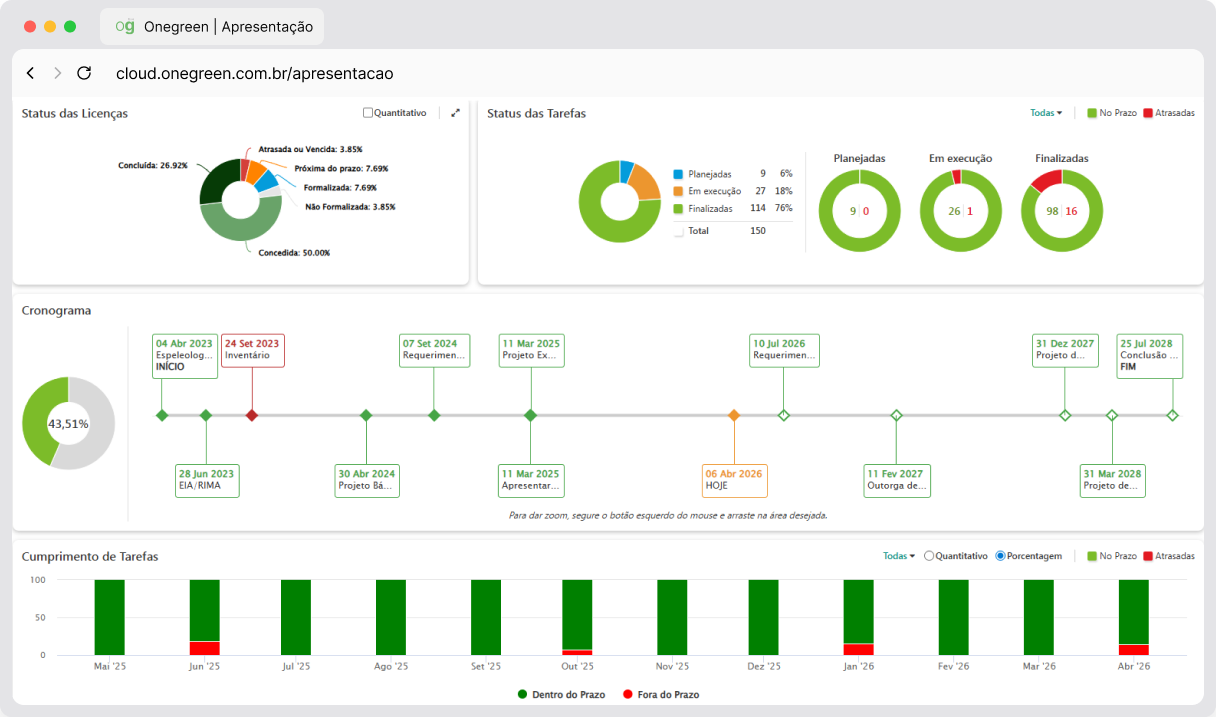This screenshot has width=1216, height=717.
Task: Select the Onegreen | Apresentação browser tab
Action: [212, 27]
